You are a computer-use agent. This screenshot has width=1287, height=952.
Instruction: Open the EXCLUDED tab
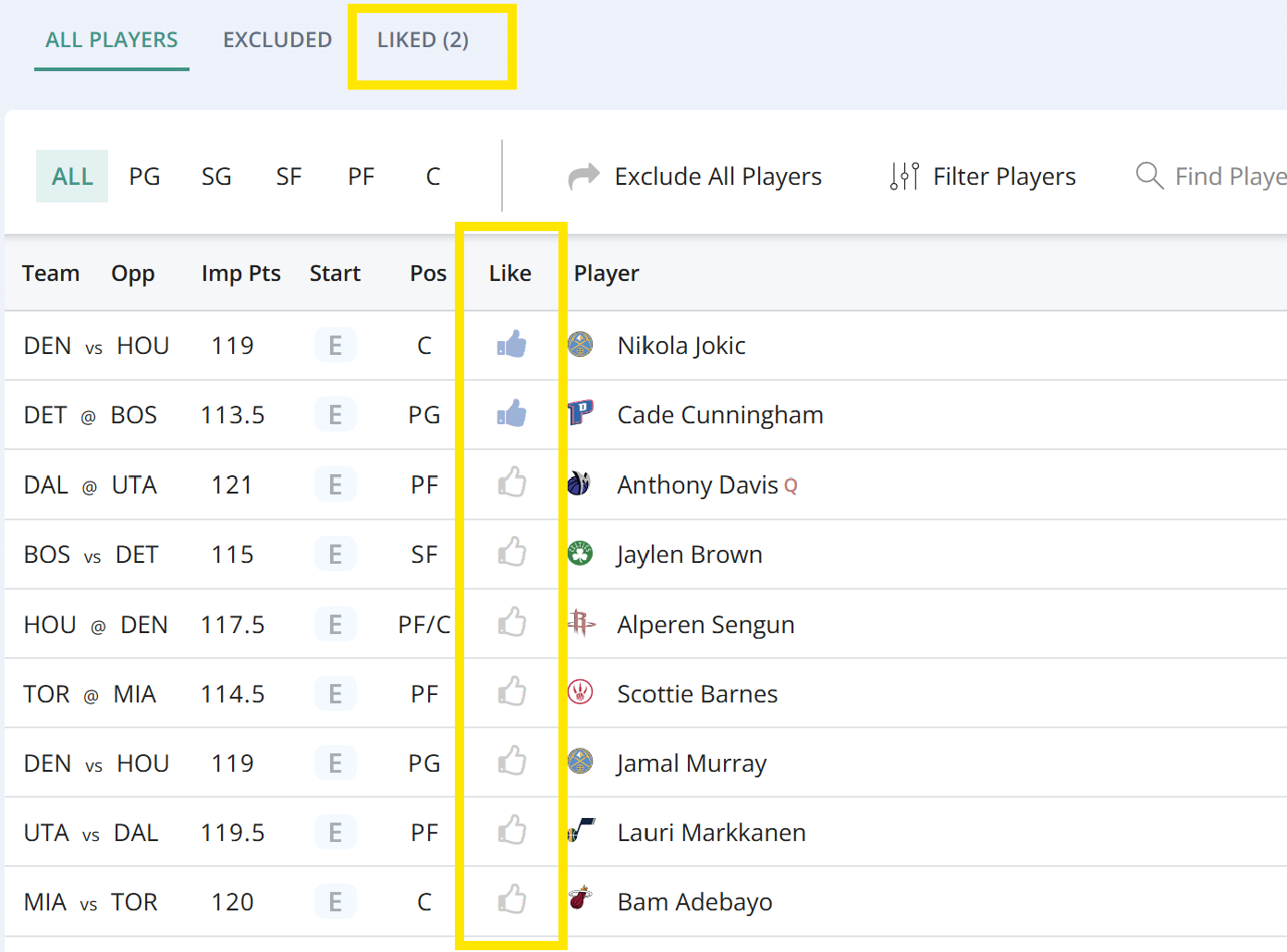tap(277, 40)
